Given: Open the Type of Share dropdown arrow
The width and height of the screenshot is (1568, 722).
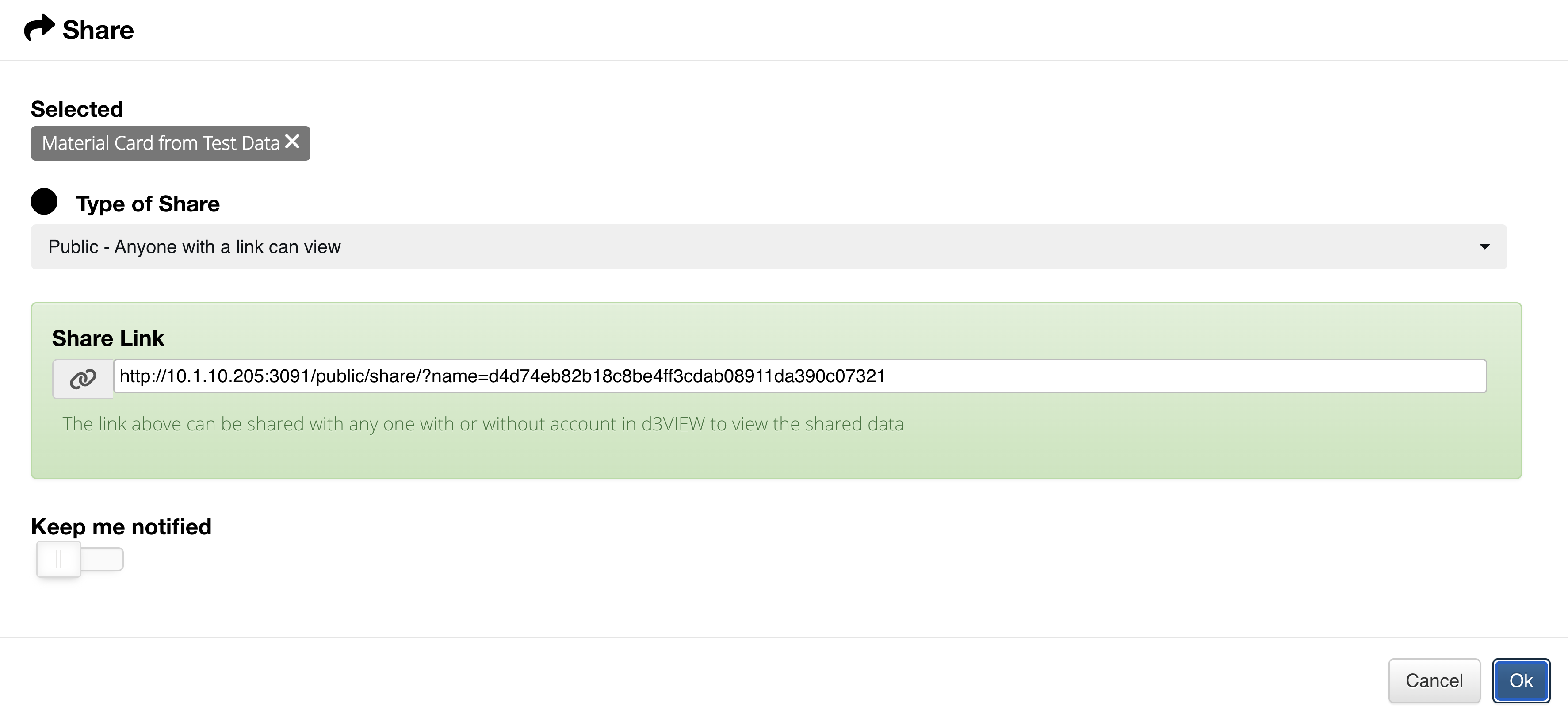Looking at the screenshot, I should [x=1484, y=246].
